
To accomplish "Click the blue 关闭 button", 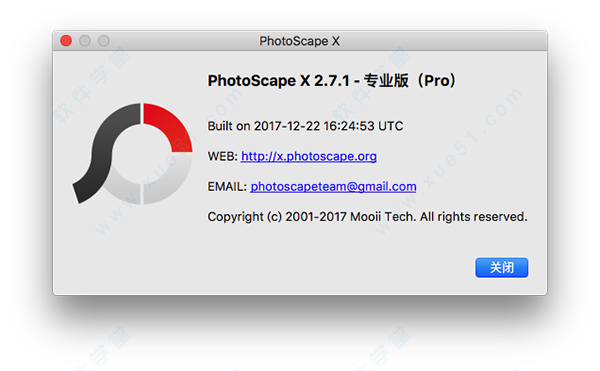I will (x=502, y=267).
